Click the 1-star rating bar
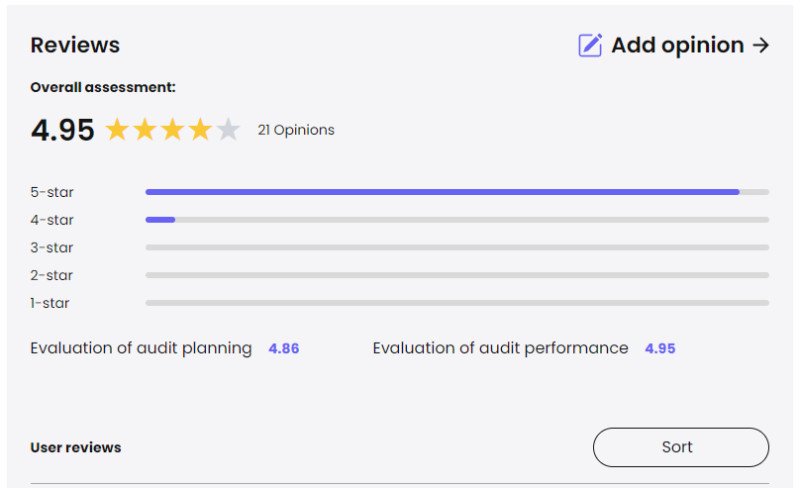 (457, 303)
